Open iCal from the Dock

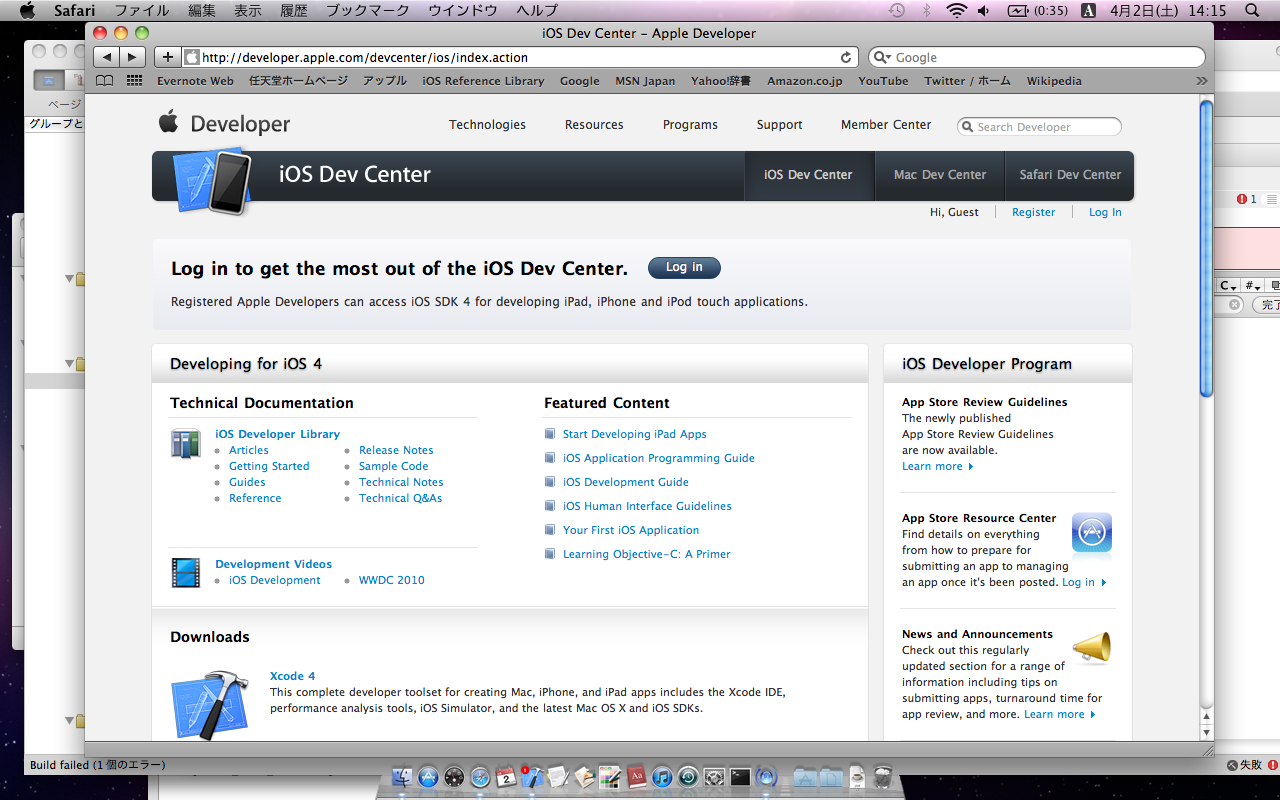tap(506, 777)
